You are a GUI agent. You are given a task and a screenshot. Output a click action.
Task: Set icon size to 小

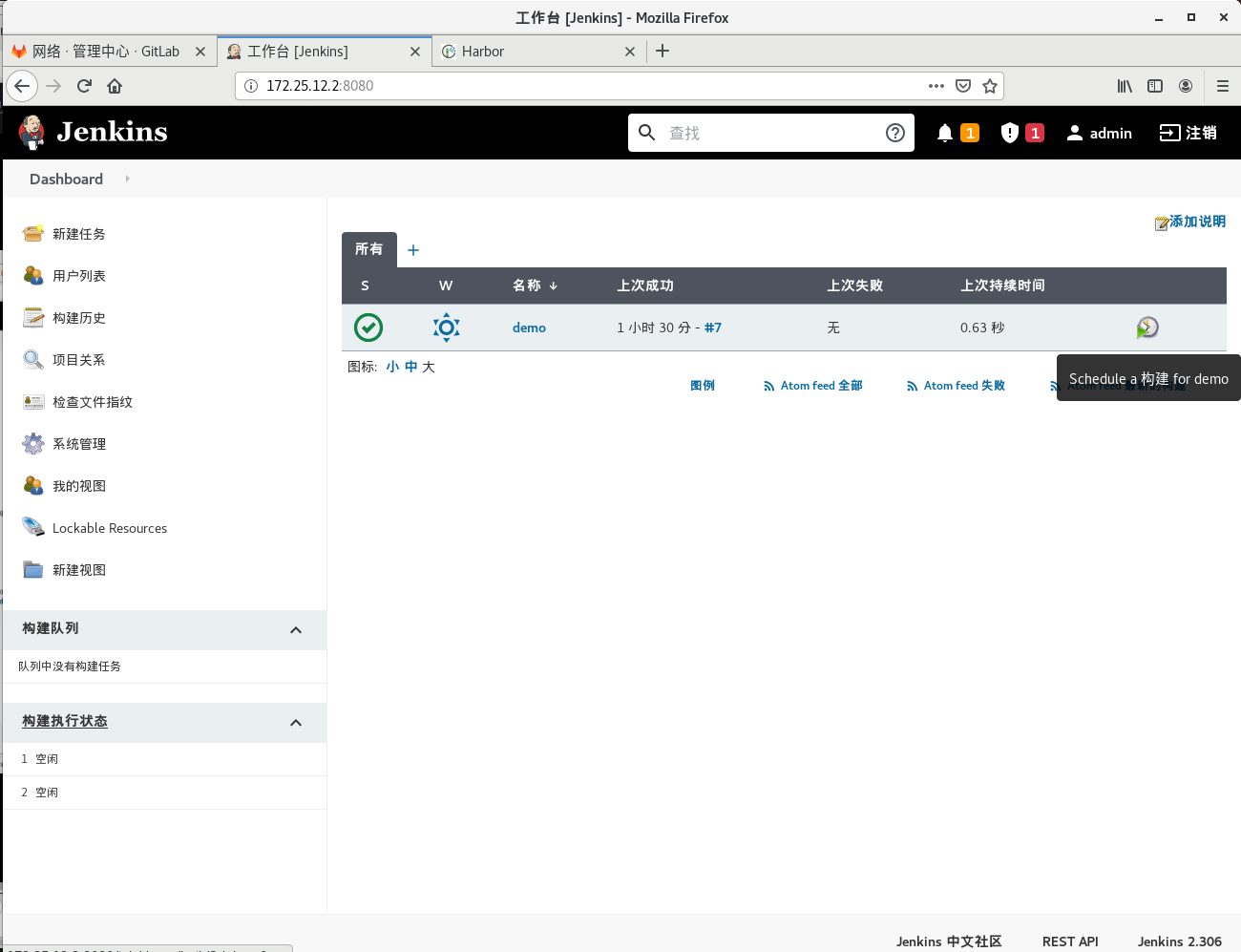(392, 367)
